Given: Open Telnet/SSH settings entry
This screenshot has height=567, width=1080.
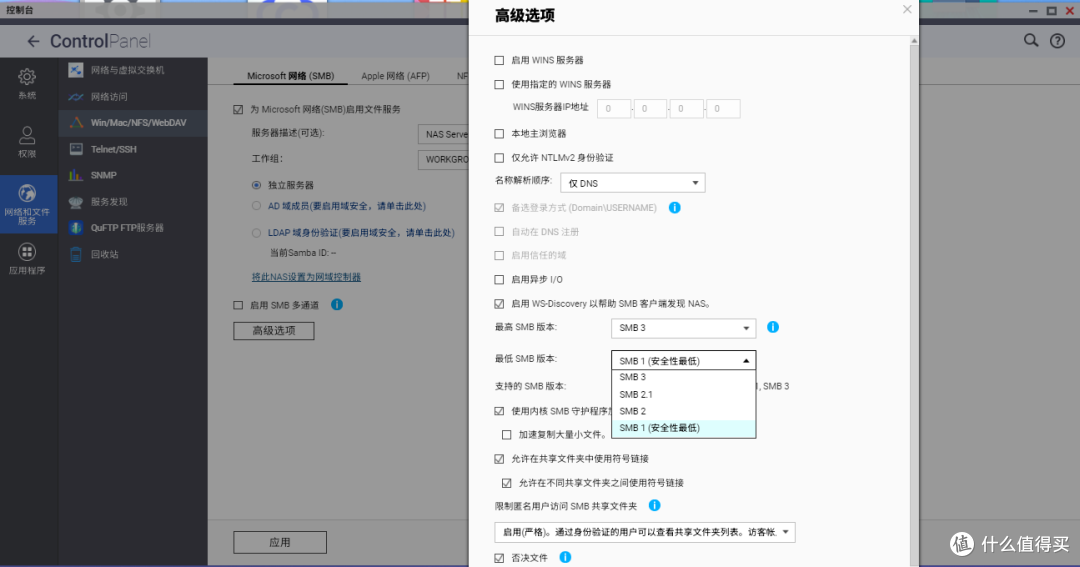Looking at the screenshot, I should 133,149.
